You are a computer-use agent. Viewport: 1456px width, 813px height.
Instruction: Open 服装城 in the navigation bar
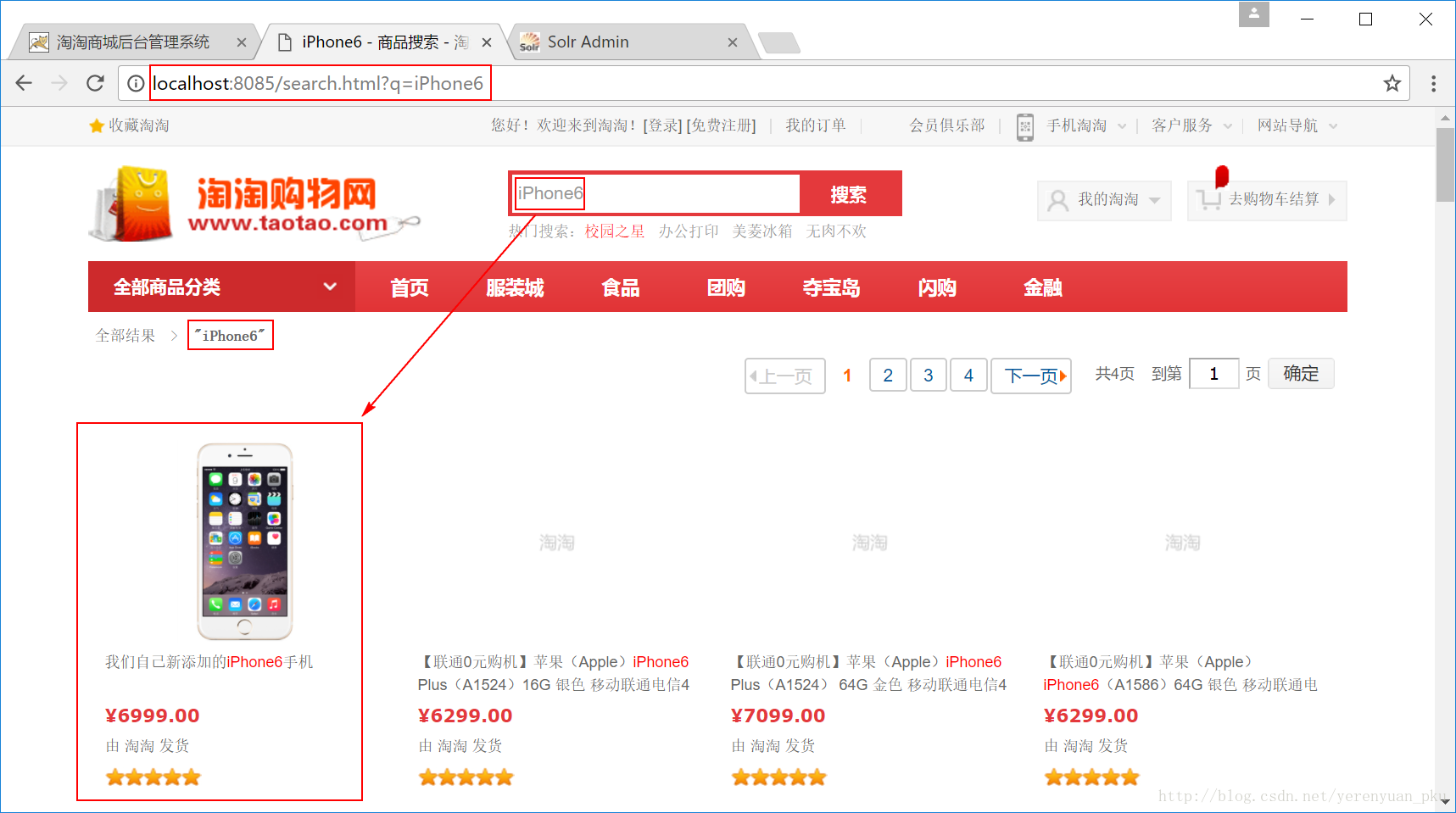pyautogui.click(x=515, y=287)
